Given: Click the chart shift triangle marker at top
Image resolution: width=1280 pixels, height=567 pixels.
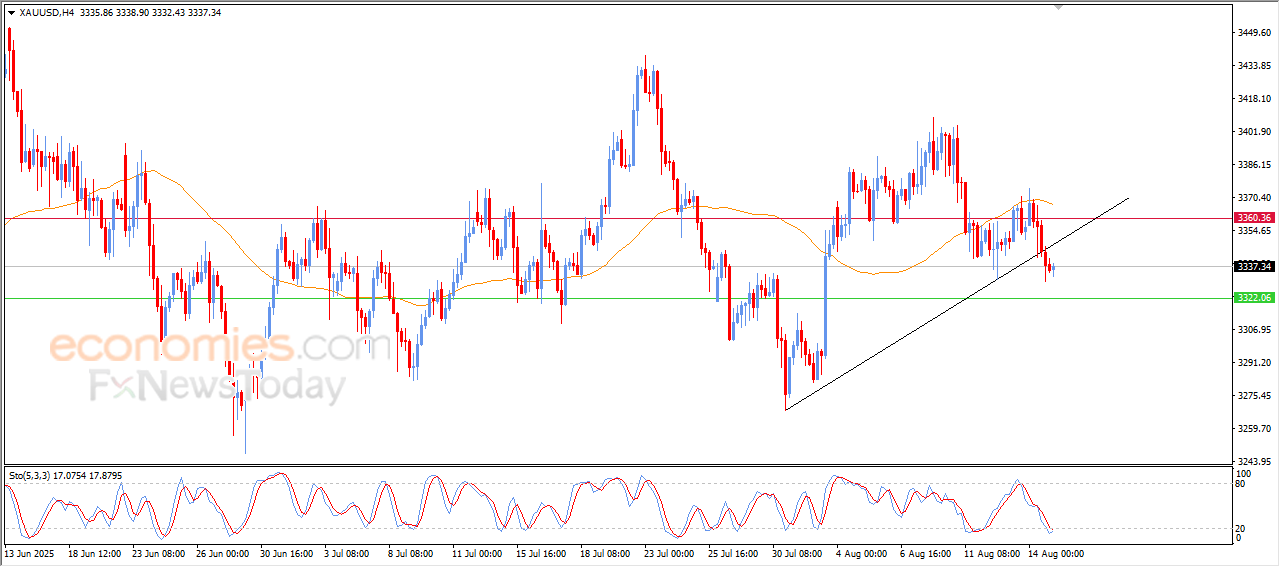Looking at the screenshot, I should click(x=1060, y=8).
